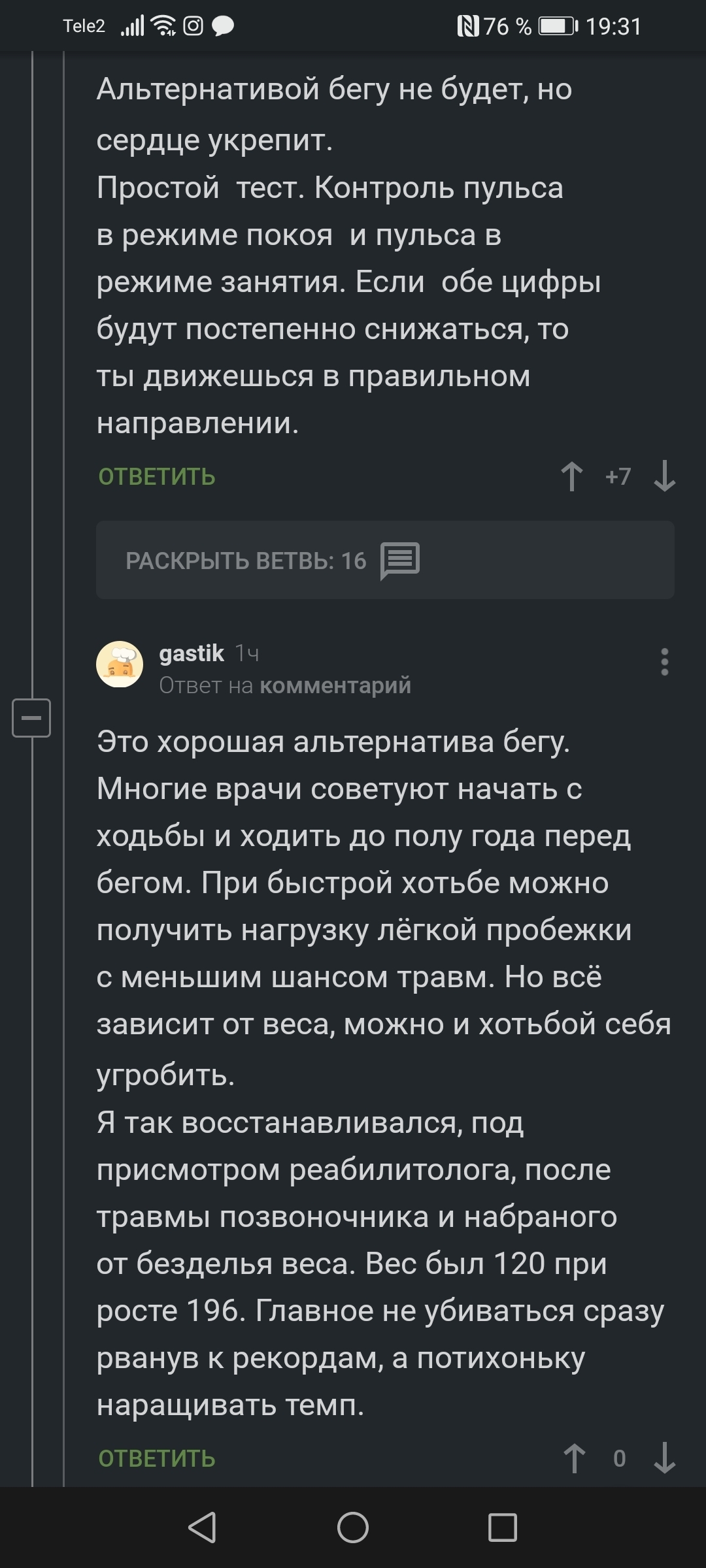Screen dimensions: 706x1568
Task: Open gastik's profile via username
Action: click(192, 653)
